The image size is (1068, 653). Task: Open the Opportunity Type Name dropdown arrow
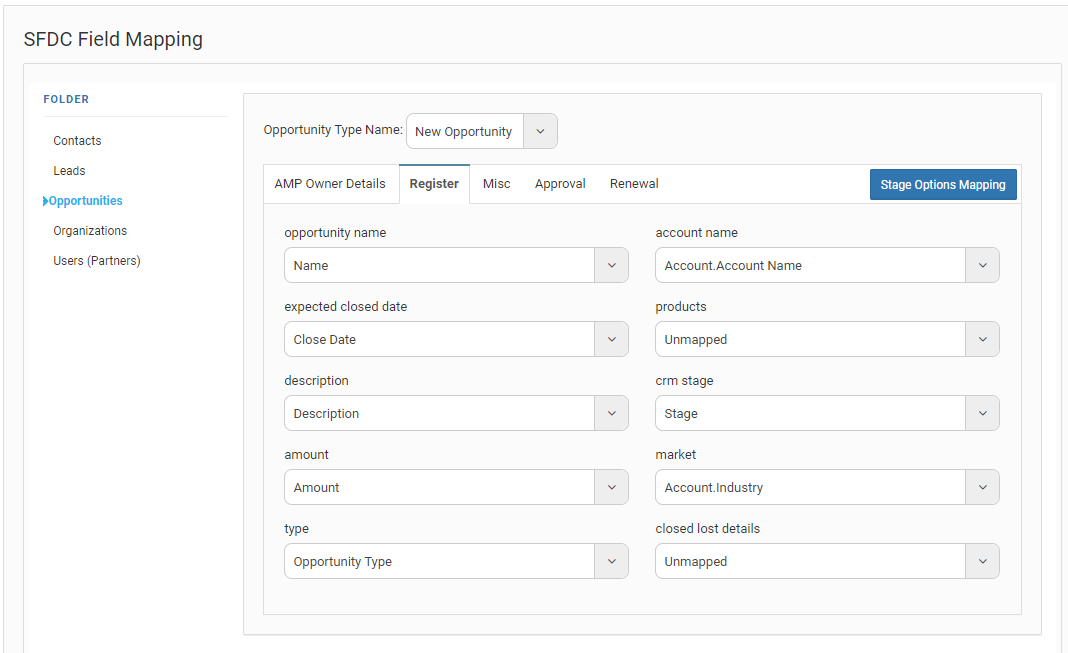tap(540, 131)
